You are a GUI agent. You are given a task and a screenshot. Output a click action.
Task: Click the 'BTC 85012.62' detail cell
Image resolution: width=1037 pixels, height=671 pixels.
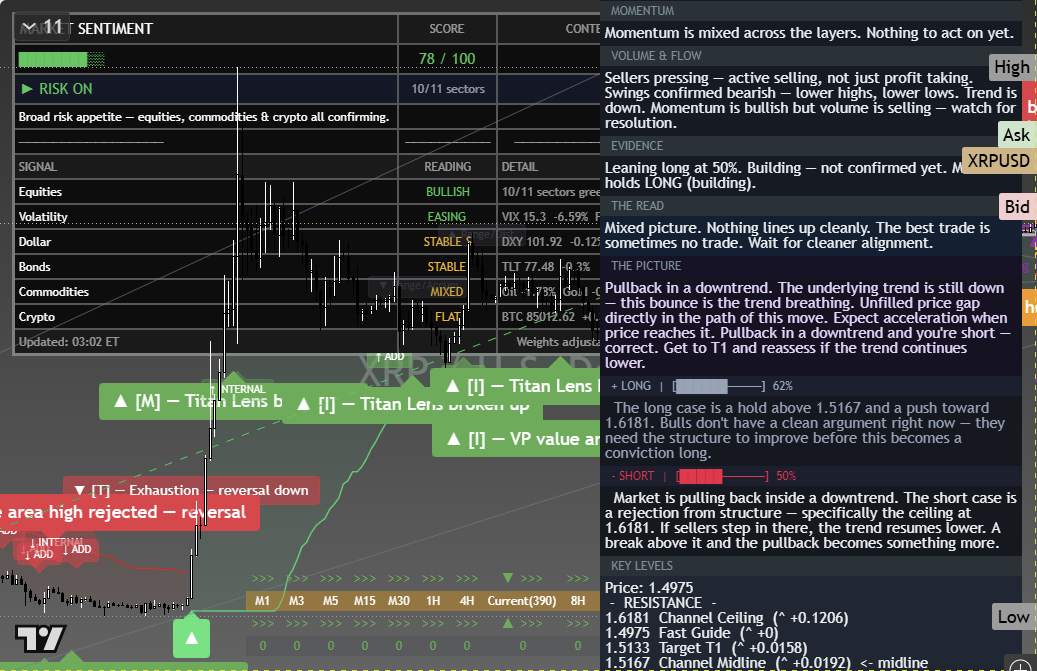550,317
